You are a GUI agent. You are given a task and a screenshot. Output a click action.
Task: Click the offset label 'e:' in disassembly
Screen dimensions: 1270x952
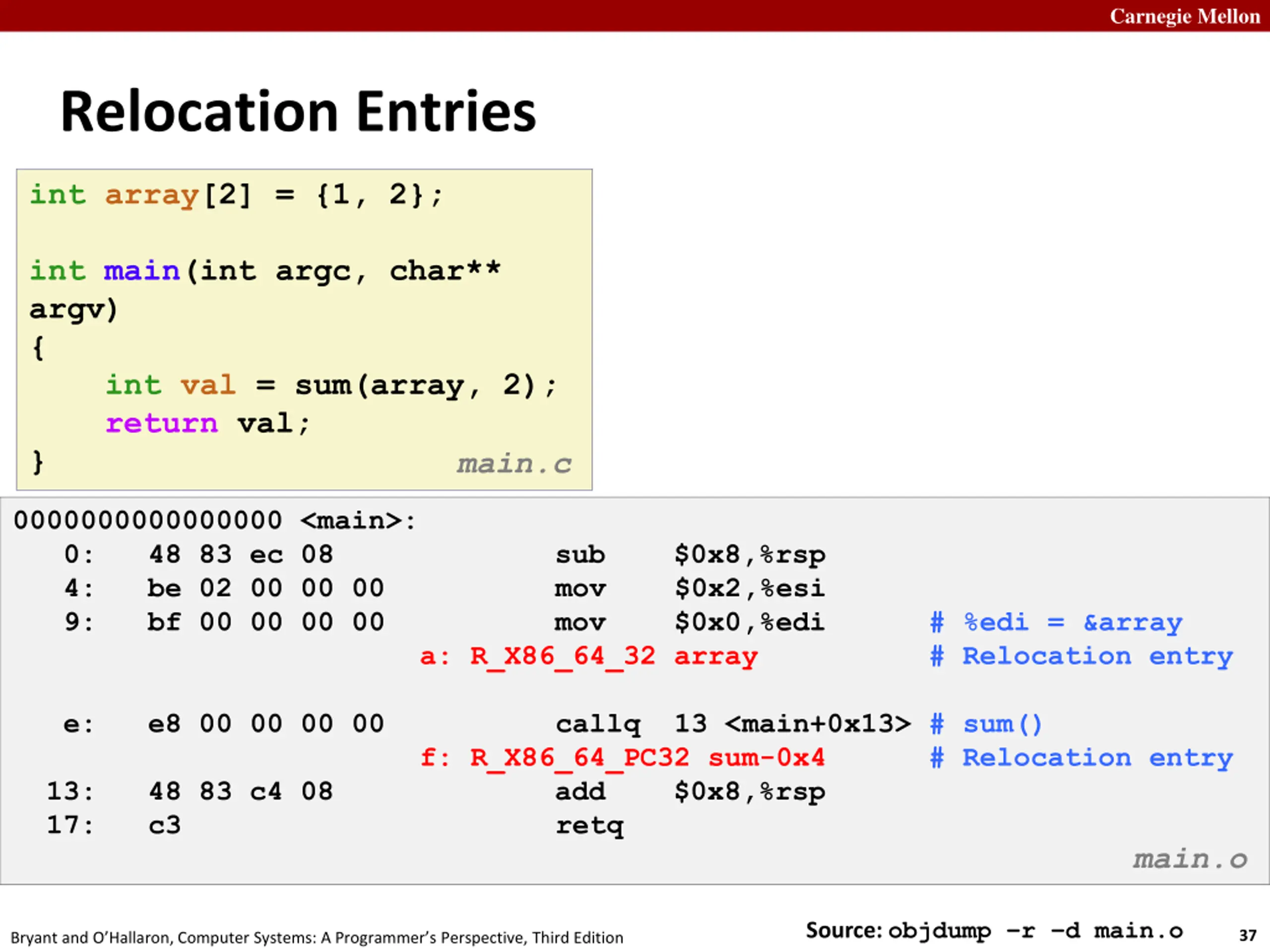[x=78, y=725]
